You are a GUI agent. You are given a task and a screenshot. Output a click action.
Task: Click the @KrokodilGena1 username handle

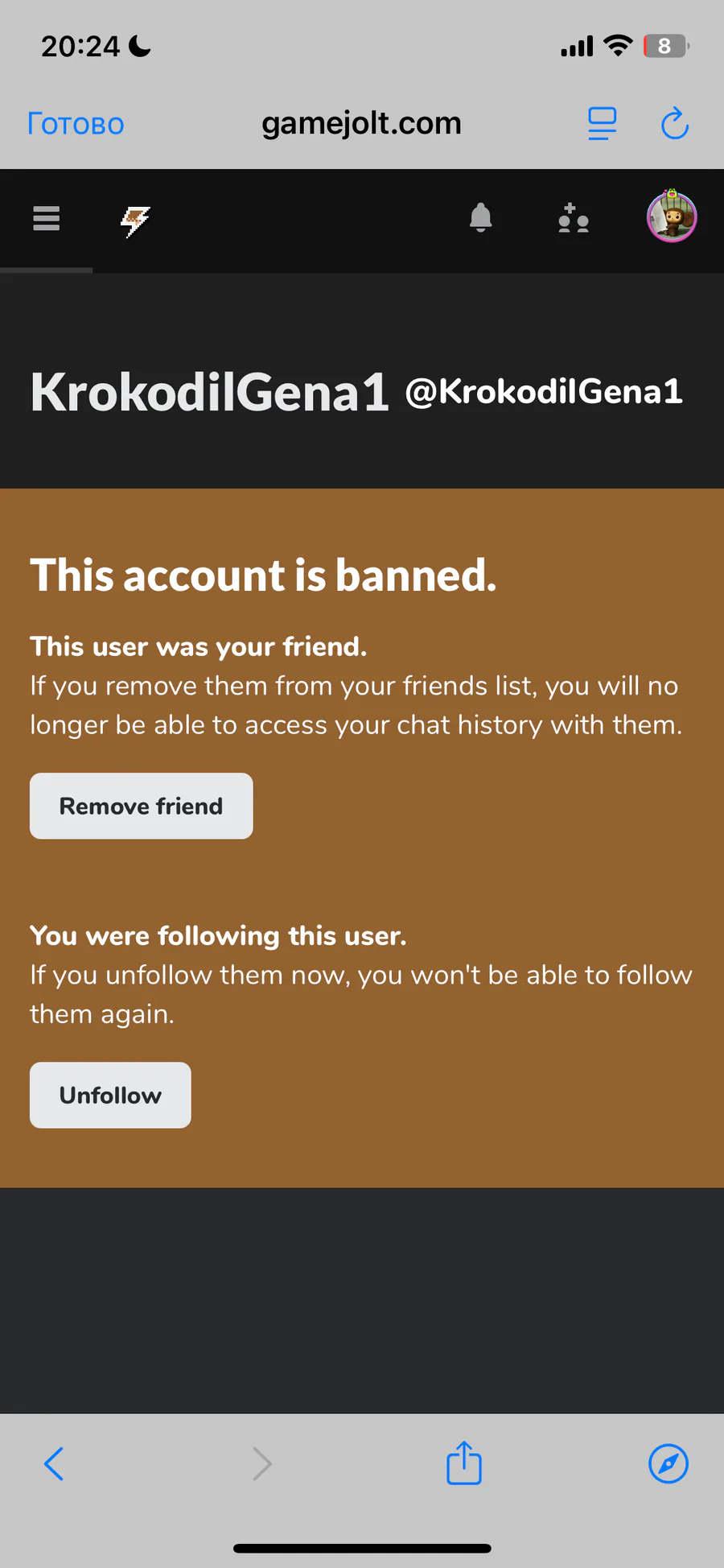544,392
